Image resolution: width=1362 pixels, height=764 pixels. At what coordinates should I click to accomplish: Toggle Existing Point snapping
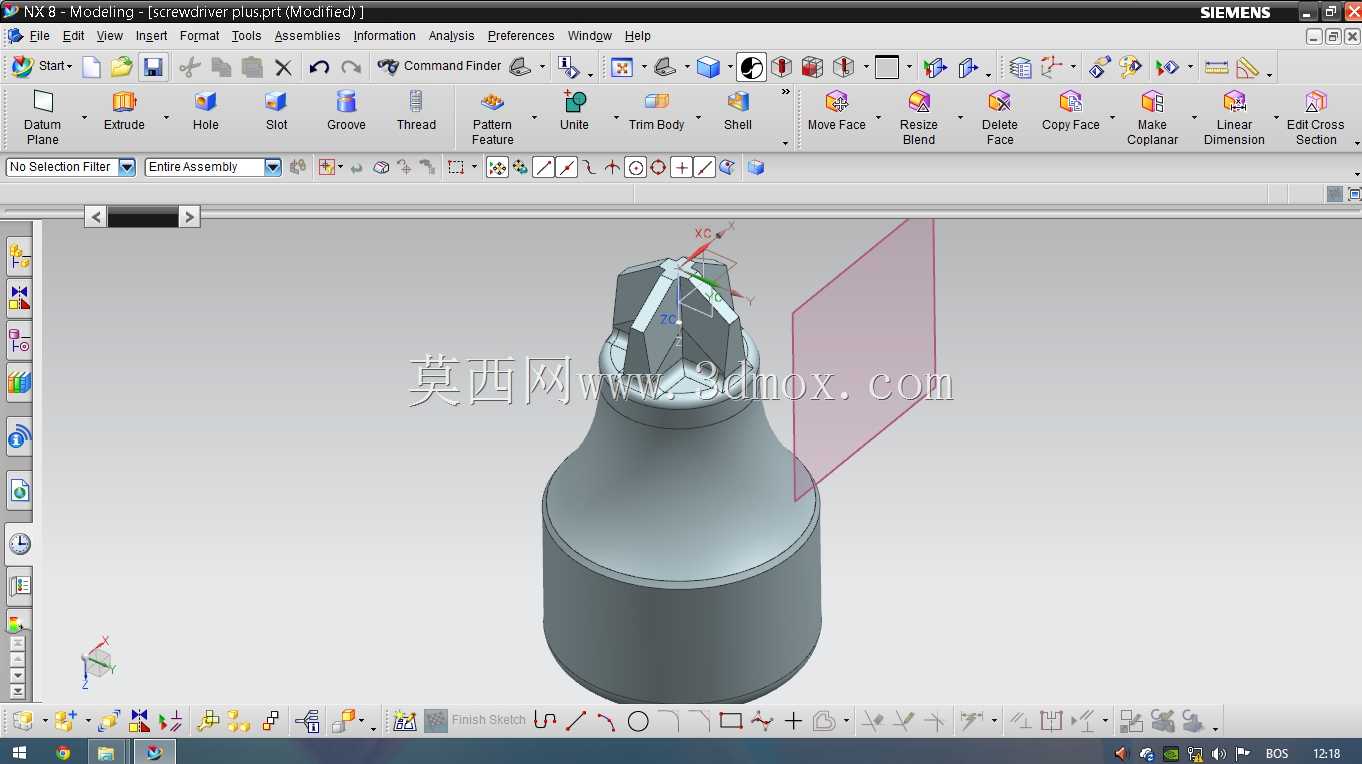[681, 168]
